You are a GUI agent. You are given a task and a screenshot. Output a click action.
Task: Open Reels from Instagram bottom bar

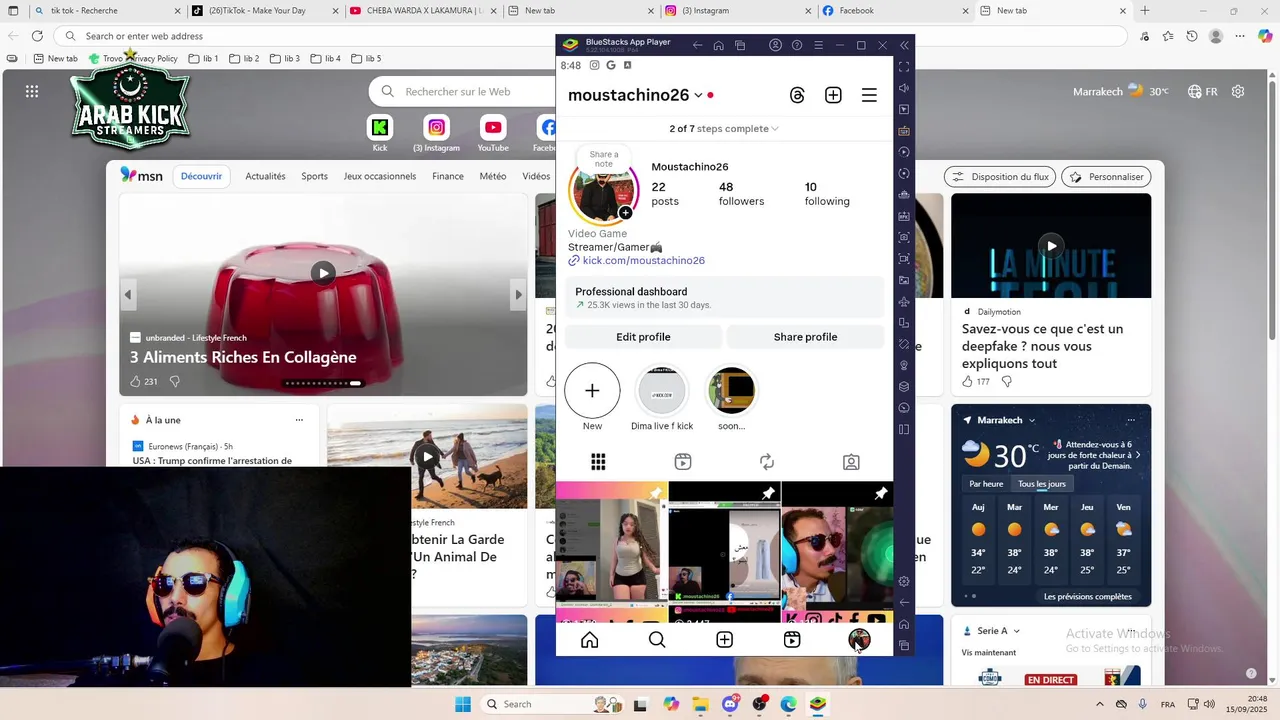click(x=792, y=640)
